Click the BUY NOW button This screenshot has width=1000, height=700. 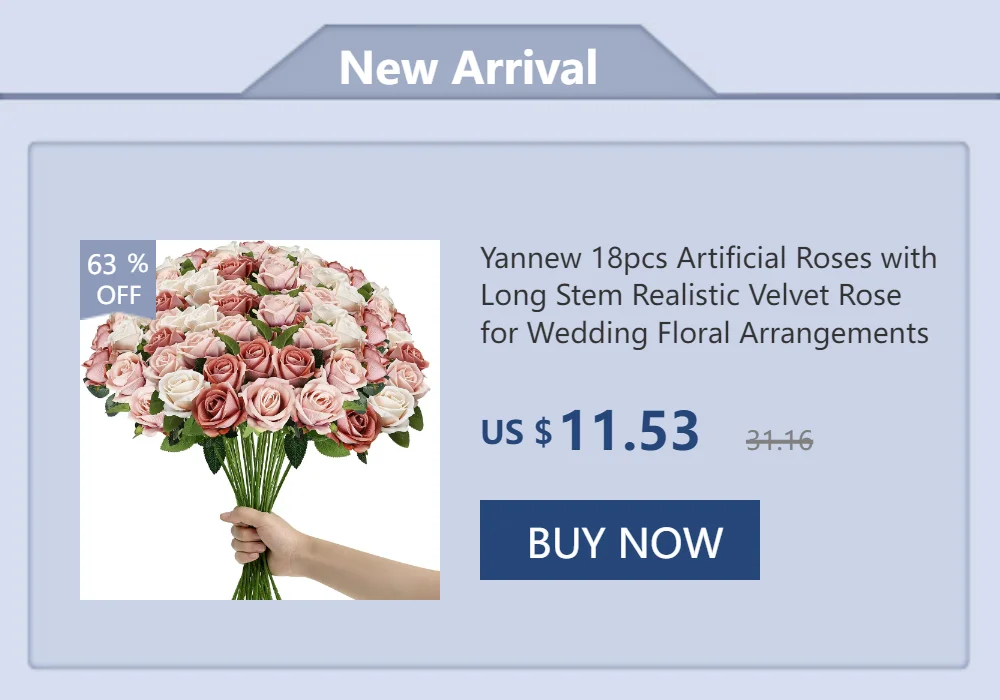(619, 540)
